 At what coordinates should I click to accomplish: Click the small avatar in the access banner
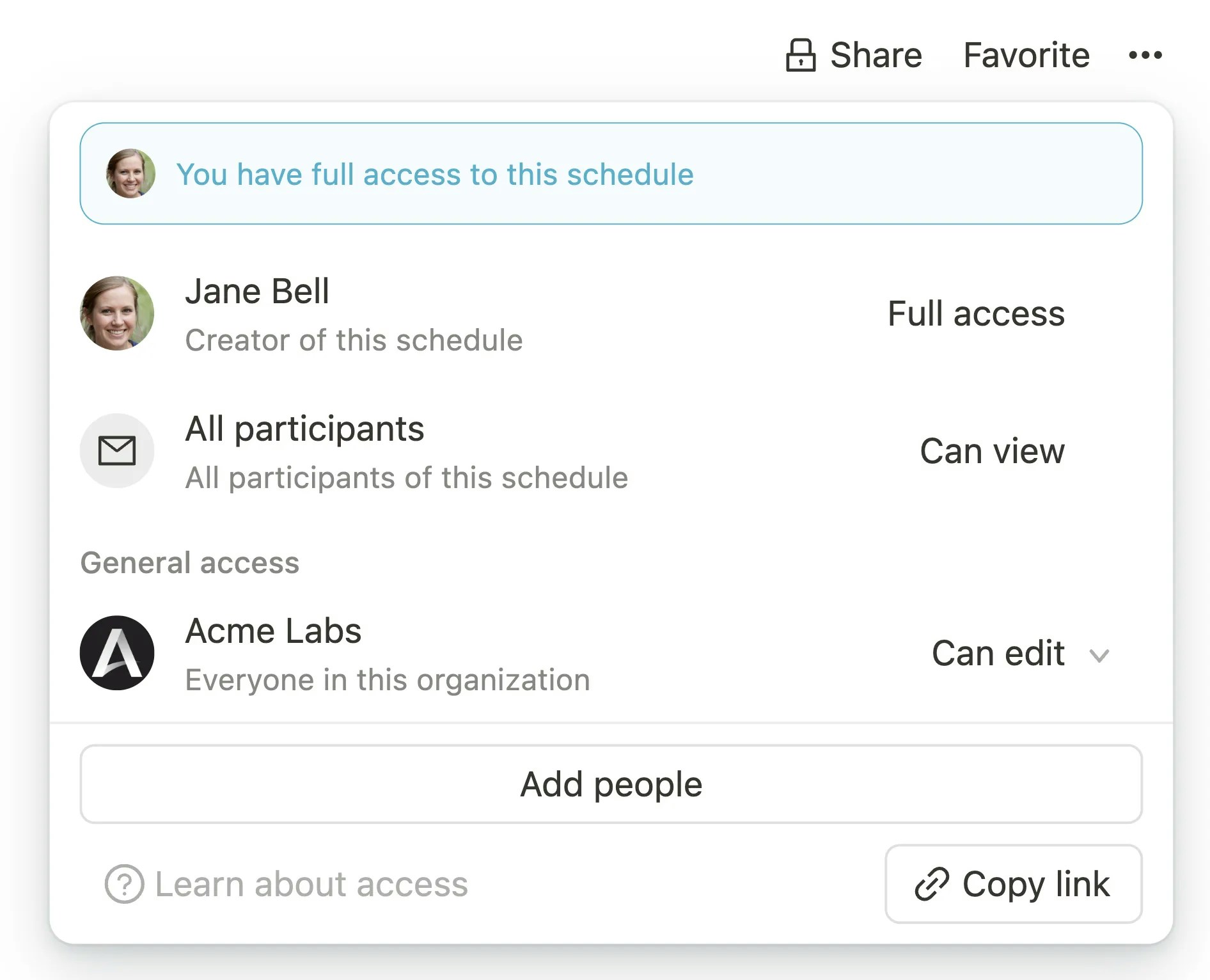[130, 174]
